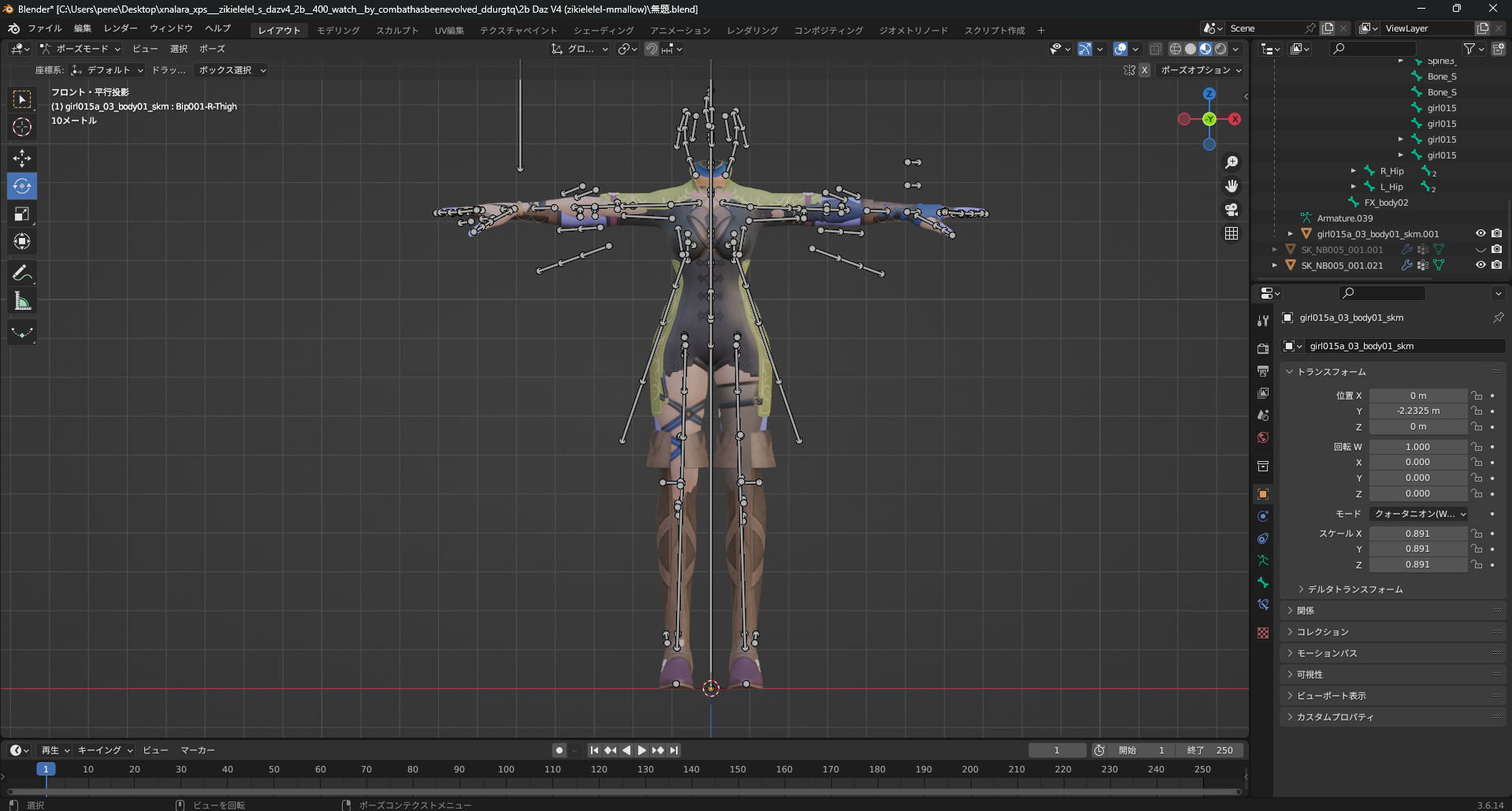Select the box select tool in left toolbar

(22, 99)
